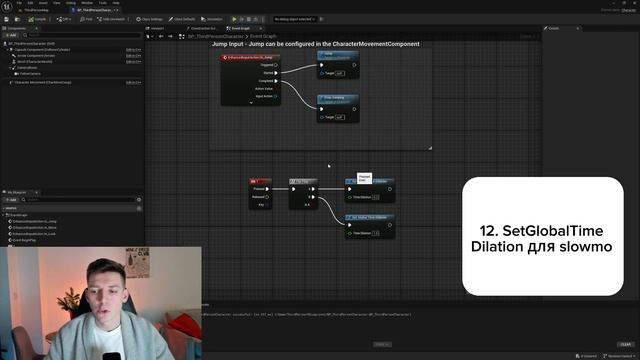This screenshot has height=360, width=640.
Task: Open the Tools menu
Action: pos(102,3)
